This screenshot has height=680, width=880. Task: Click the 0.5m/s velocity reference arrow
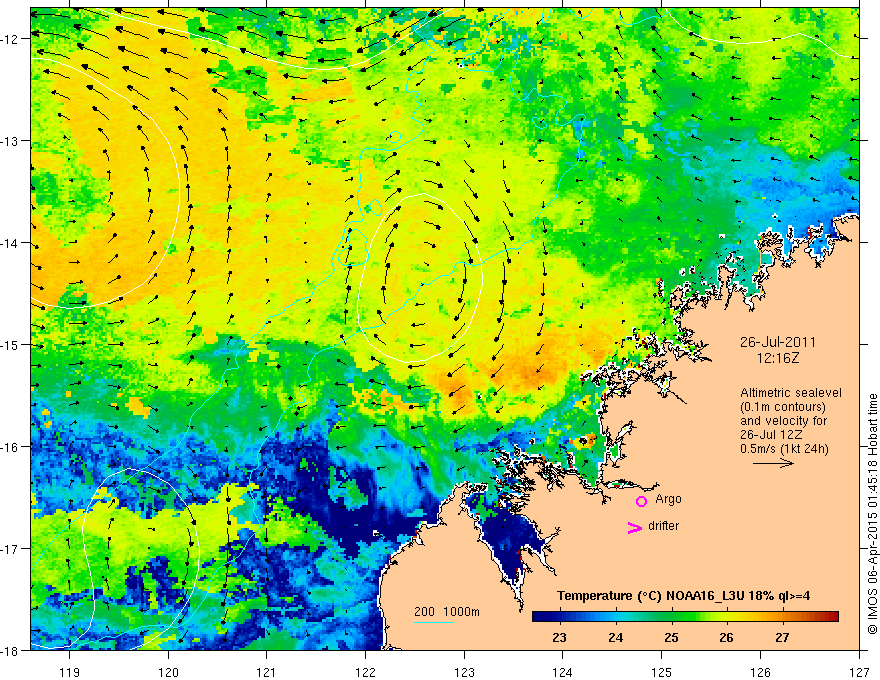[x=773, y=463]
